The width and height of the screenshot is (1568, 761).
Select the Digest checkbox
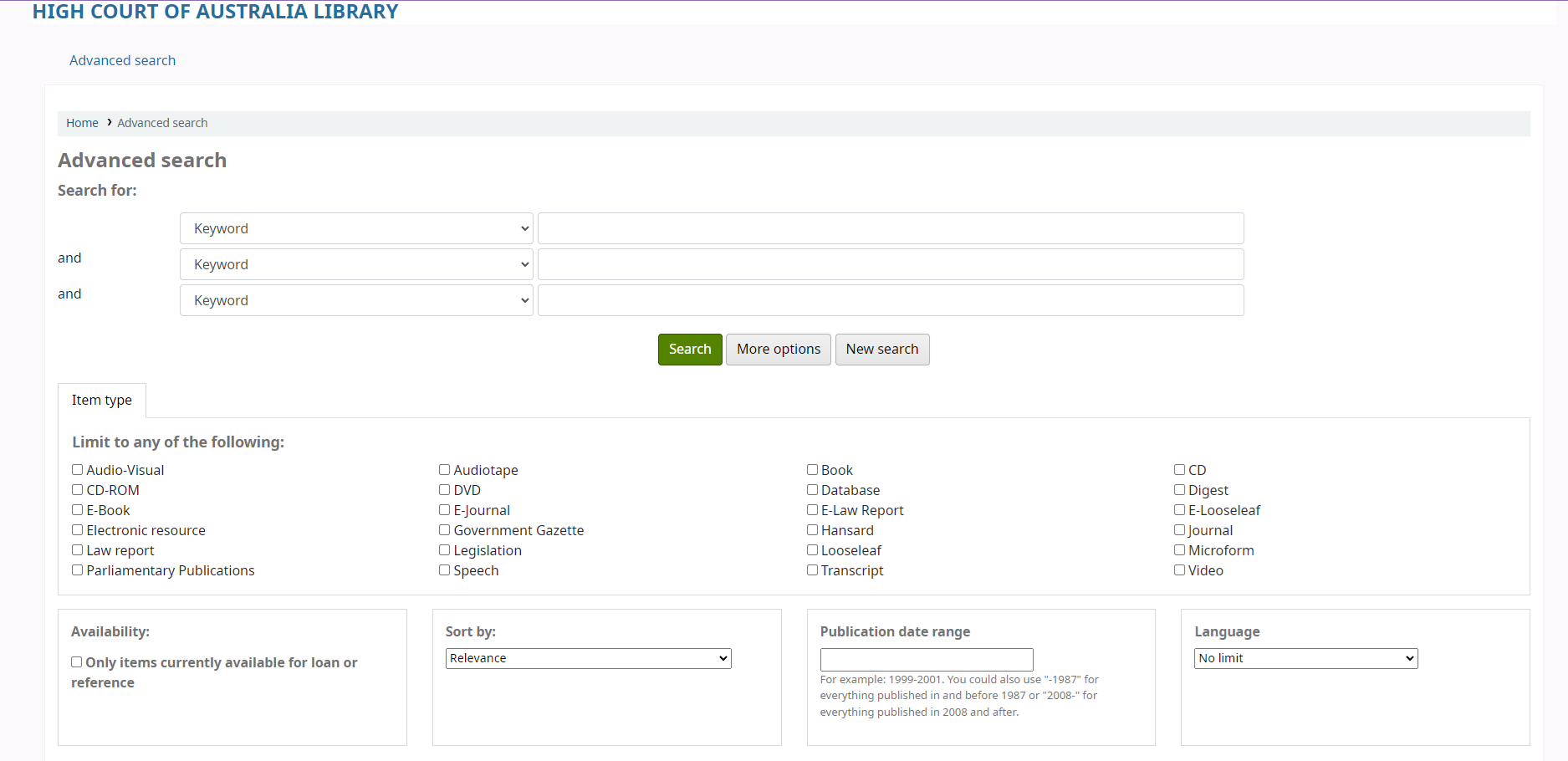click(x=1179, y=490)
